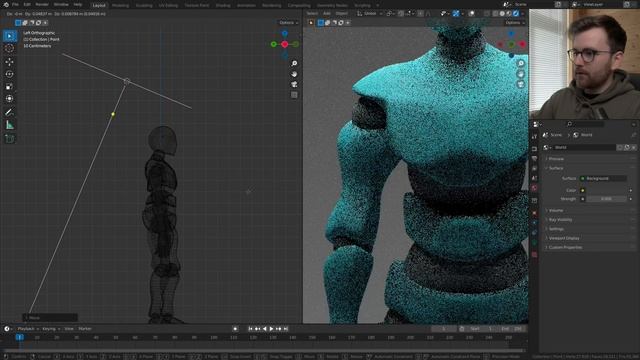Open the Surface Background shader dropdown
Screen dimensions: 640x360
pos(603,179)
